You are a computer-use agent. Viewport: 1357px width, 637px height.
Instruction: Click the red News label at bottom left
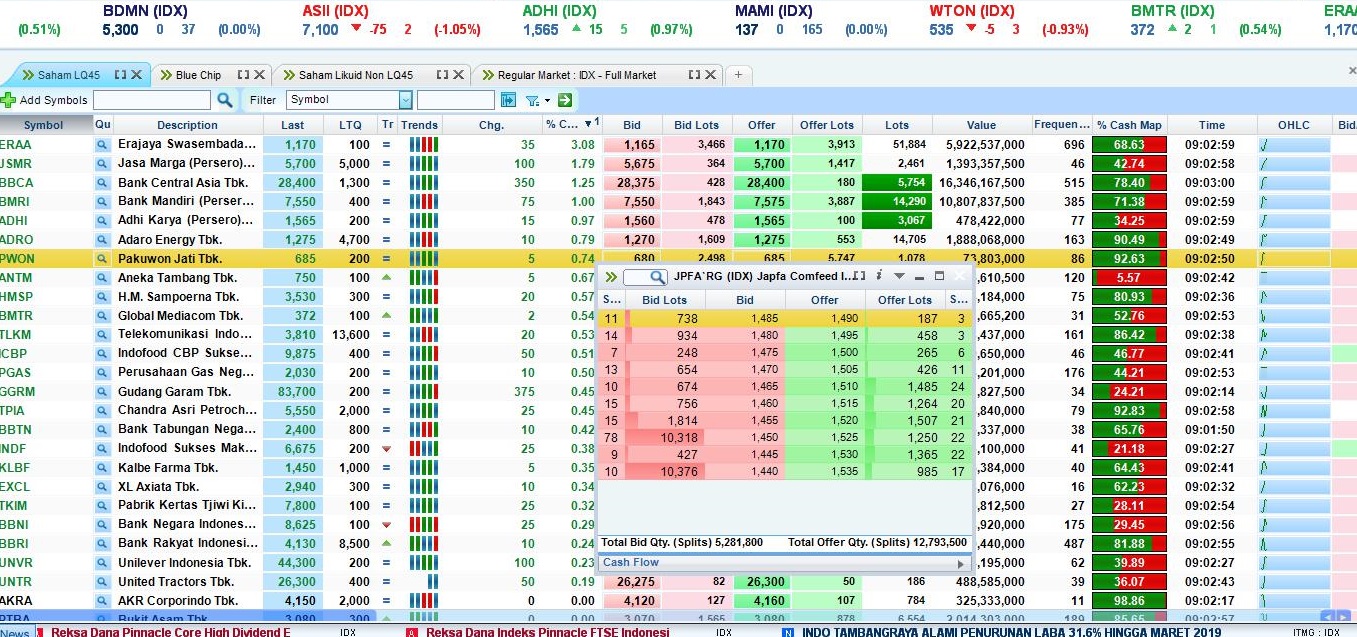[x=14, y=633]
